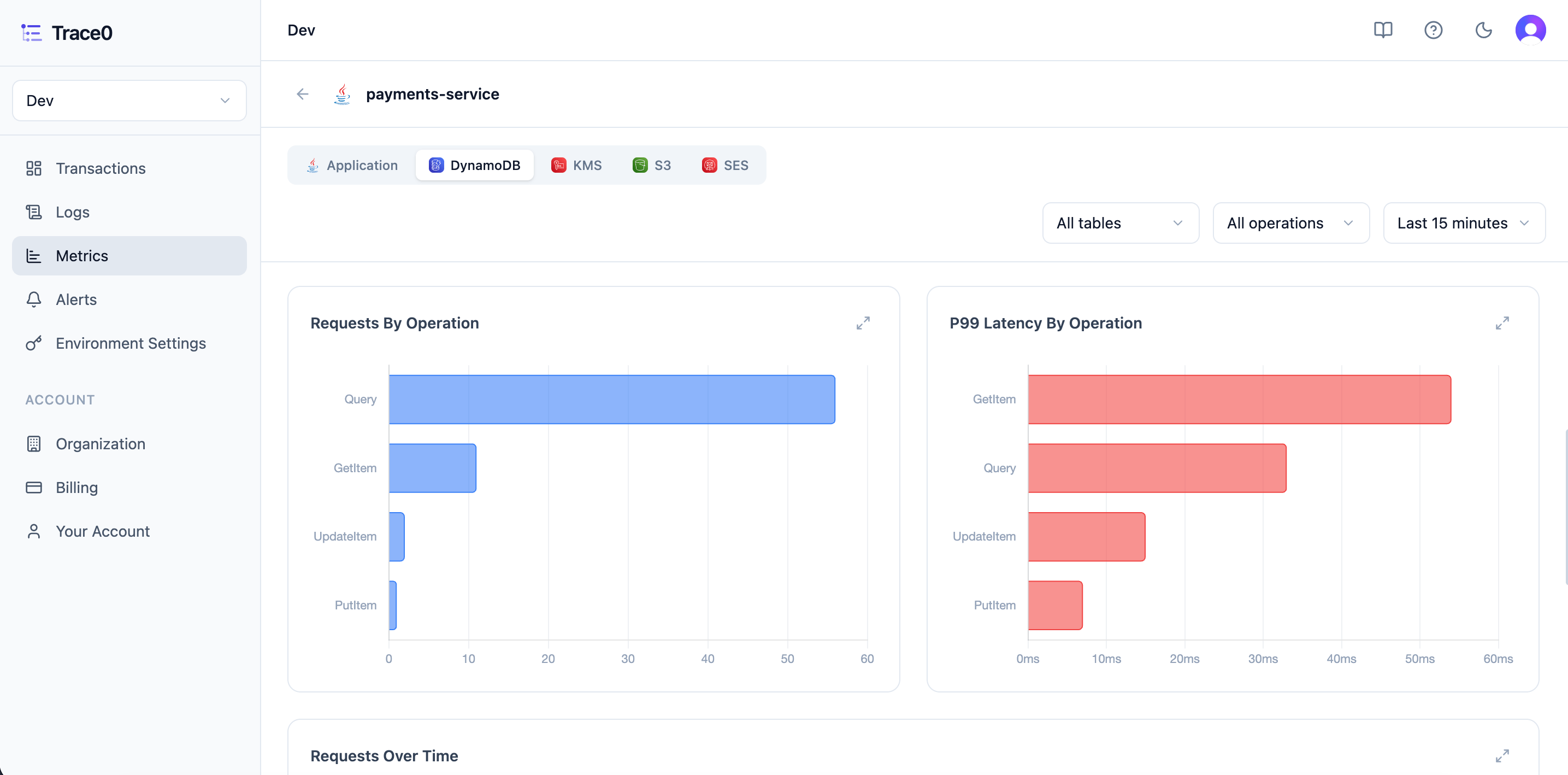Click the Billing card icon
Viewport: 1568px width, 775px height.
33,488
